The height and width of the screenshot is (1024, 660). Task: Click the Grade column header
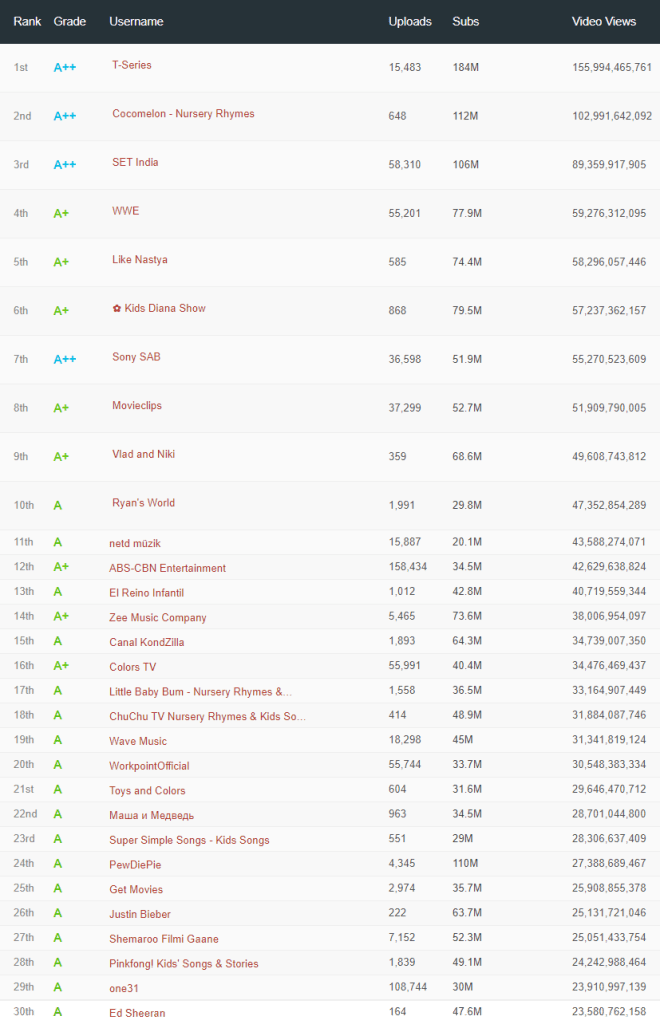coord(70,21)
